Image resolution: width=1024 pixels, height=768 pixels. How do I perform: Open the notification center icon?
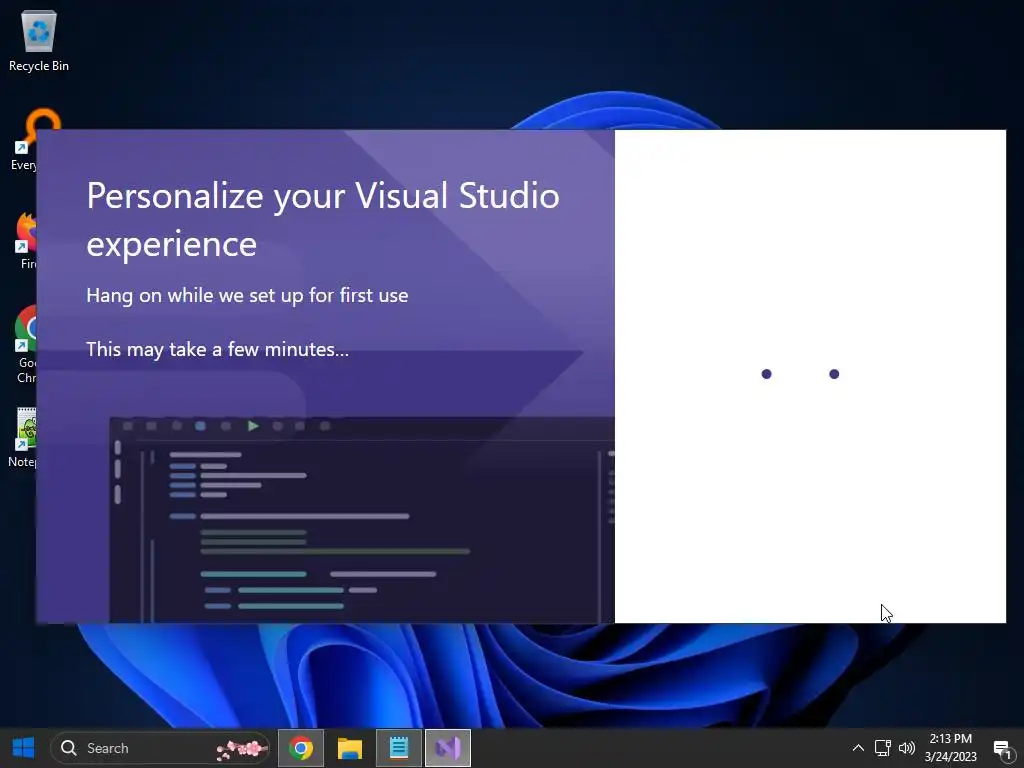click(1002, 749)
